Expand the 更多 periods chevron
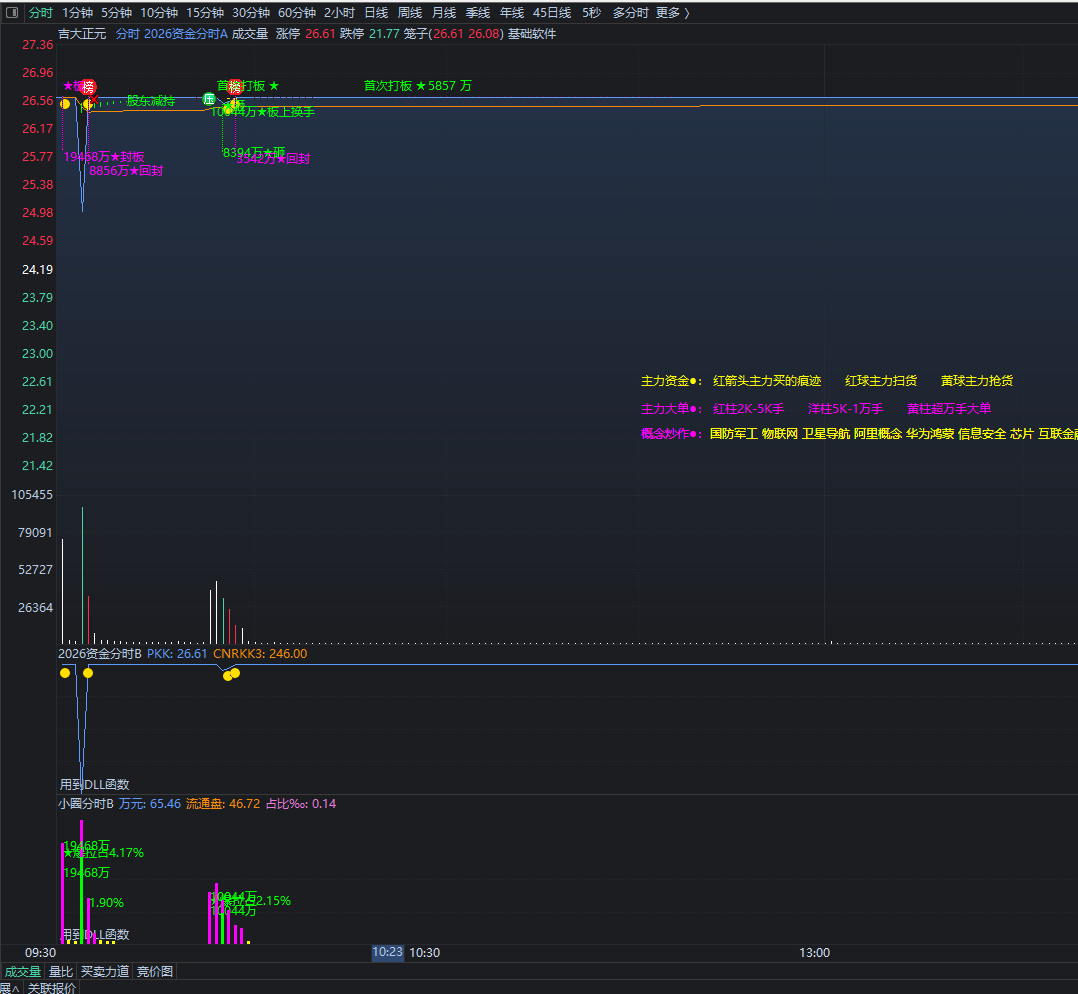The height and width of the screenshot is (994, 1078). [673, 12]
